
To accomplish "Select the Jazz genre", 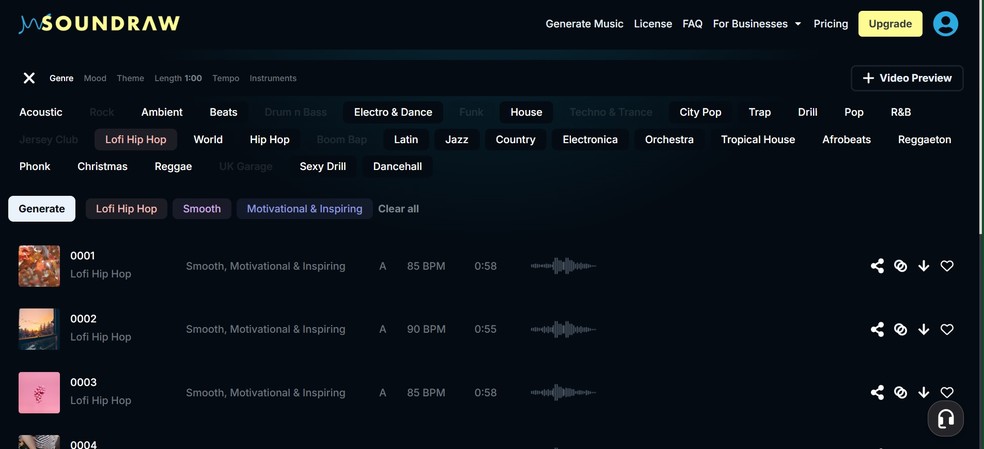I will click(x=457, y=139).
